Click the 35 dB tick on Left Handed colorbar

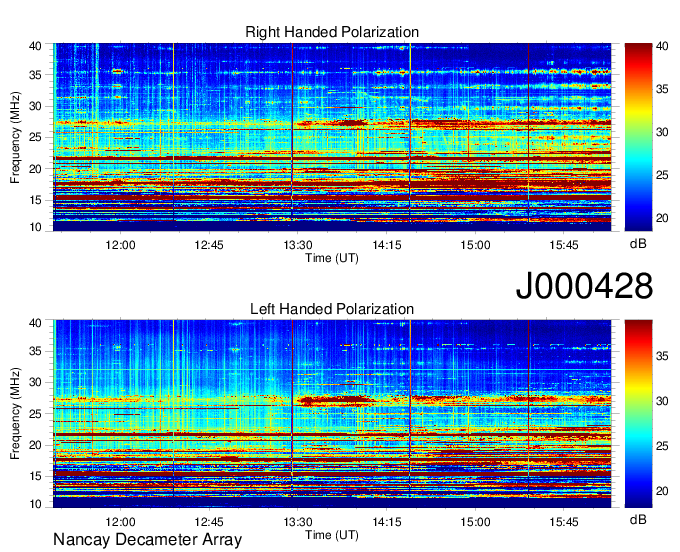coord(662,356)
